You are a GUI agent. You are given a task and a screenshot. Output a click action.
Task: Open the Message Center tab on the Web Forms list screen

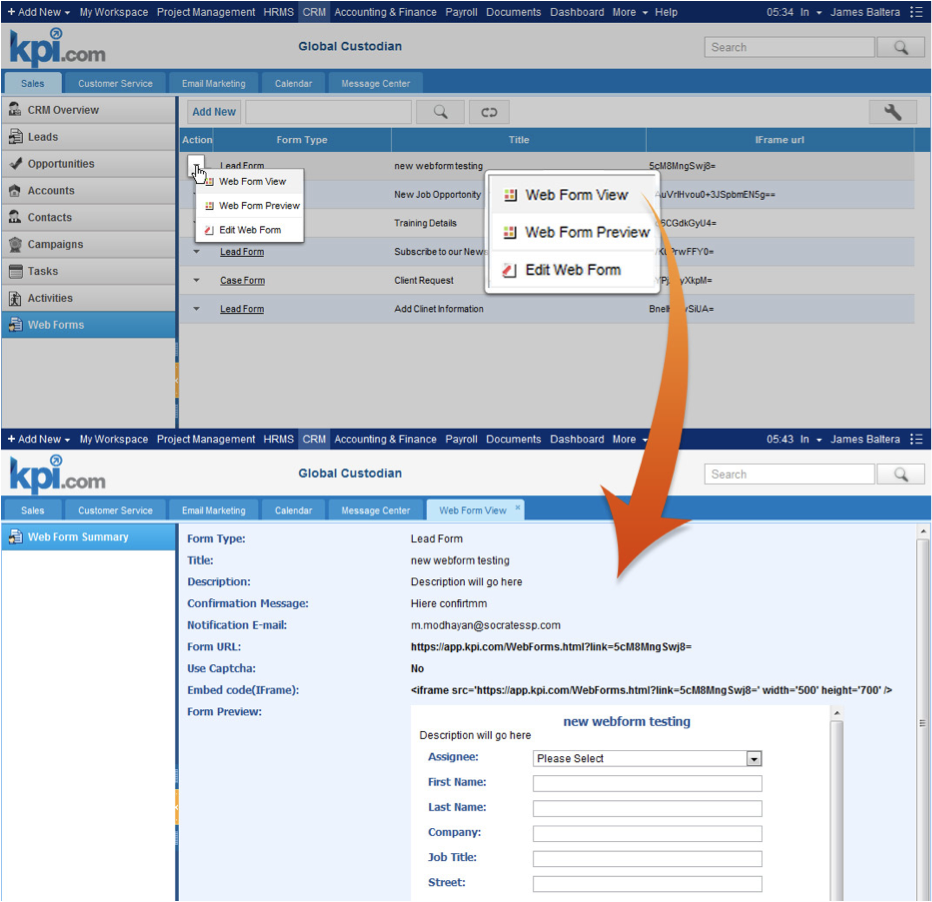tap(375, 83)
